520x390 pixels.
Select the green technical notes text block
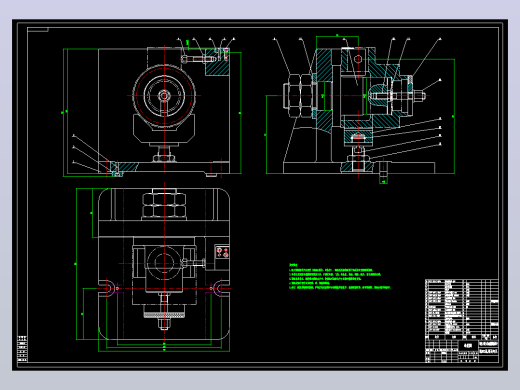[x=339, y=277]
